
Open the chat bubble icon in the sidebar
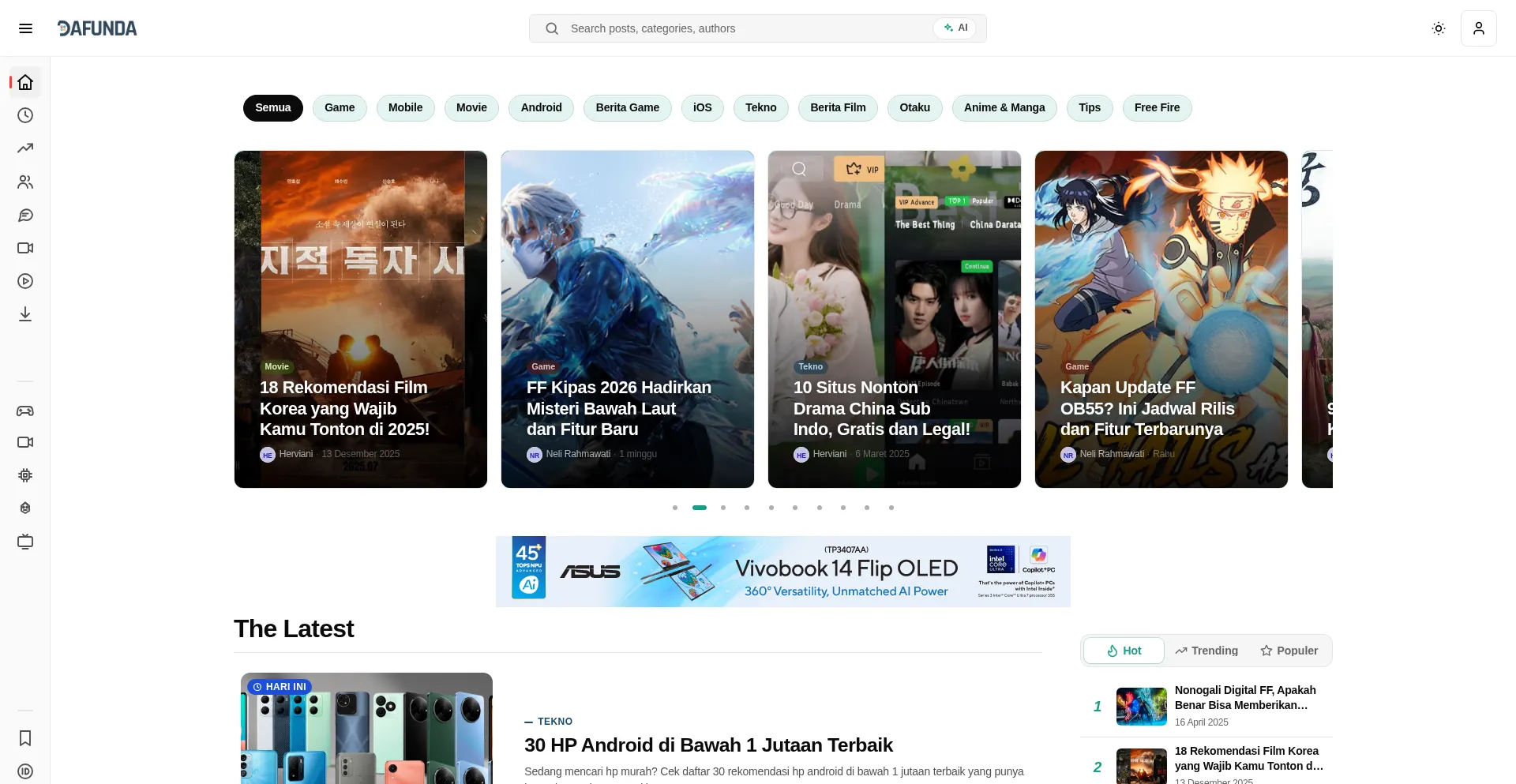tap(25, 215)
